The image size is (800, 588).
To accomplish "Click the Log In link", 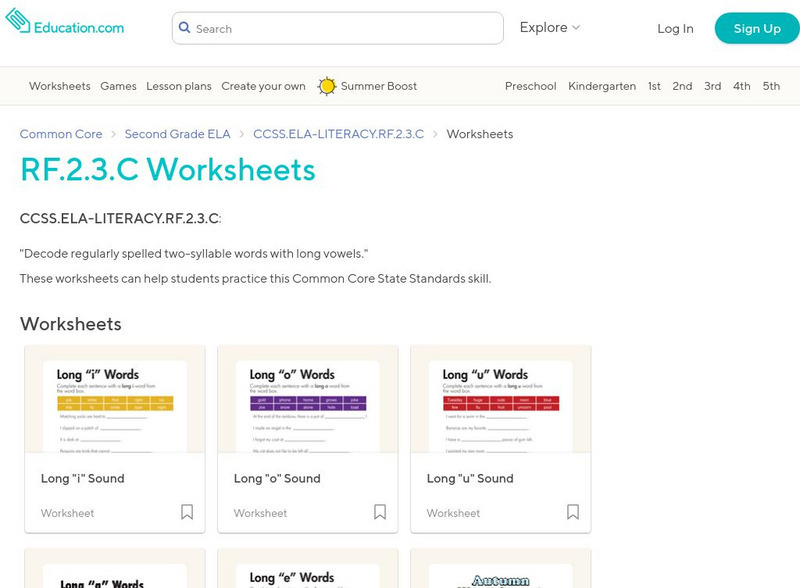I will [675, 29].
